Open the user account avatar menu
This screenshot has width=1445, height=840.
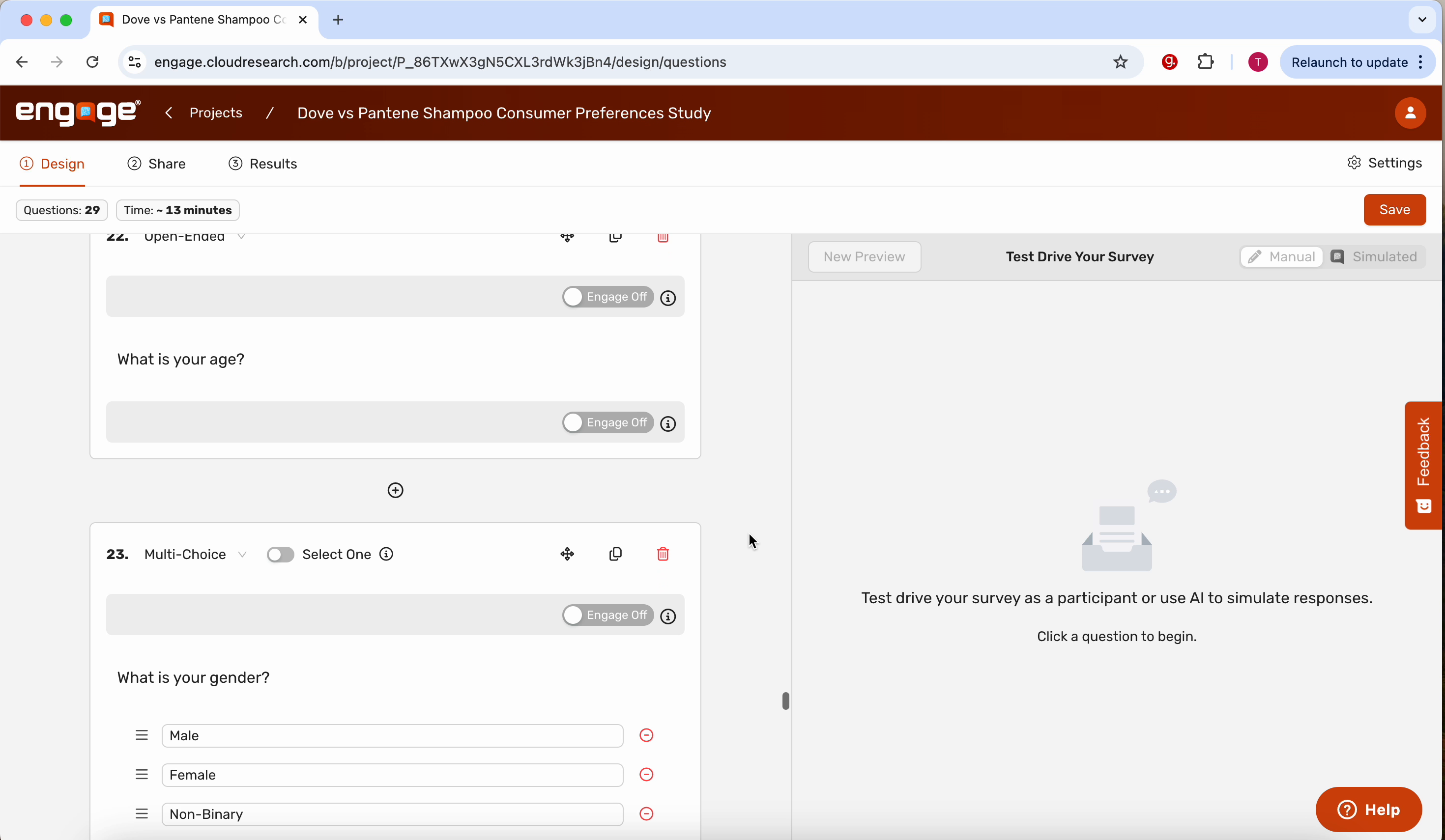[x=1410, y=113]
